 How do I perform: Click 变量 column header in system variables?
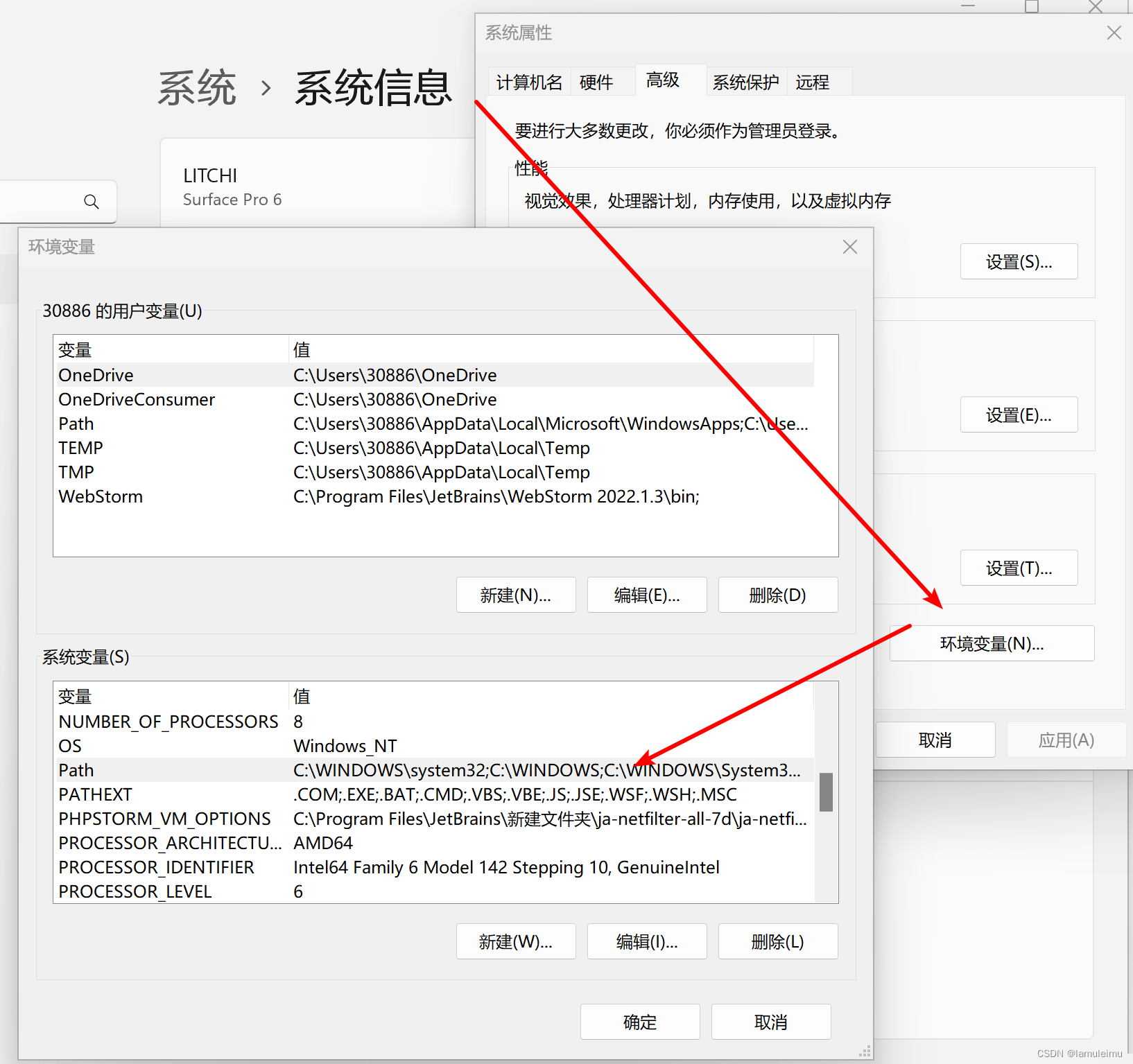pos(171,697)
